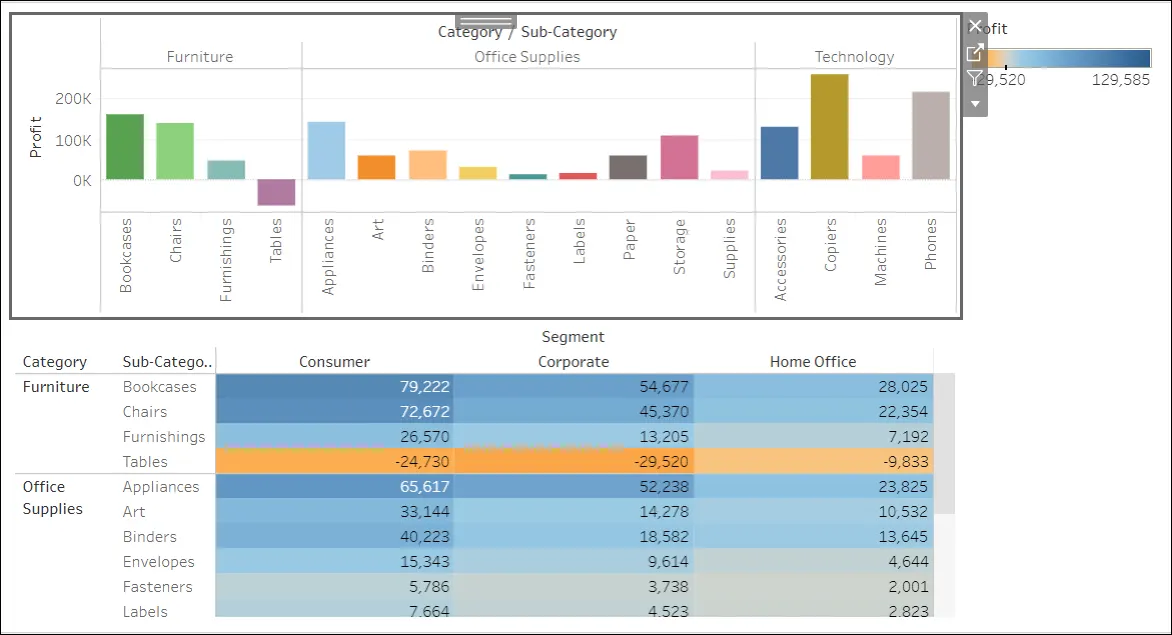
Task: Click the Furniture category header in chart
Action: (200, 57)
